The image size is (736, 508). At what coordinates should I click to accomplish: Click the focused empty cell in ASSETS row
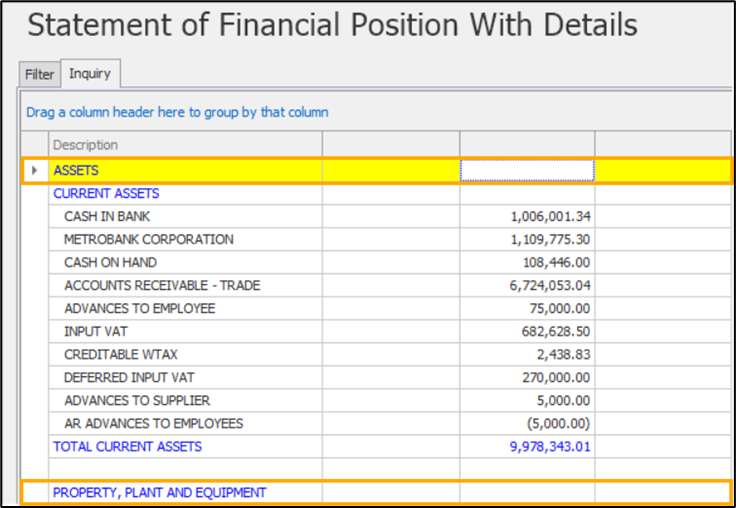527,170
